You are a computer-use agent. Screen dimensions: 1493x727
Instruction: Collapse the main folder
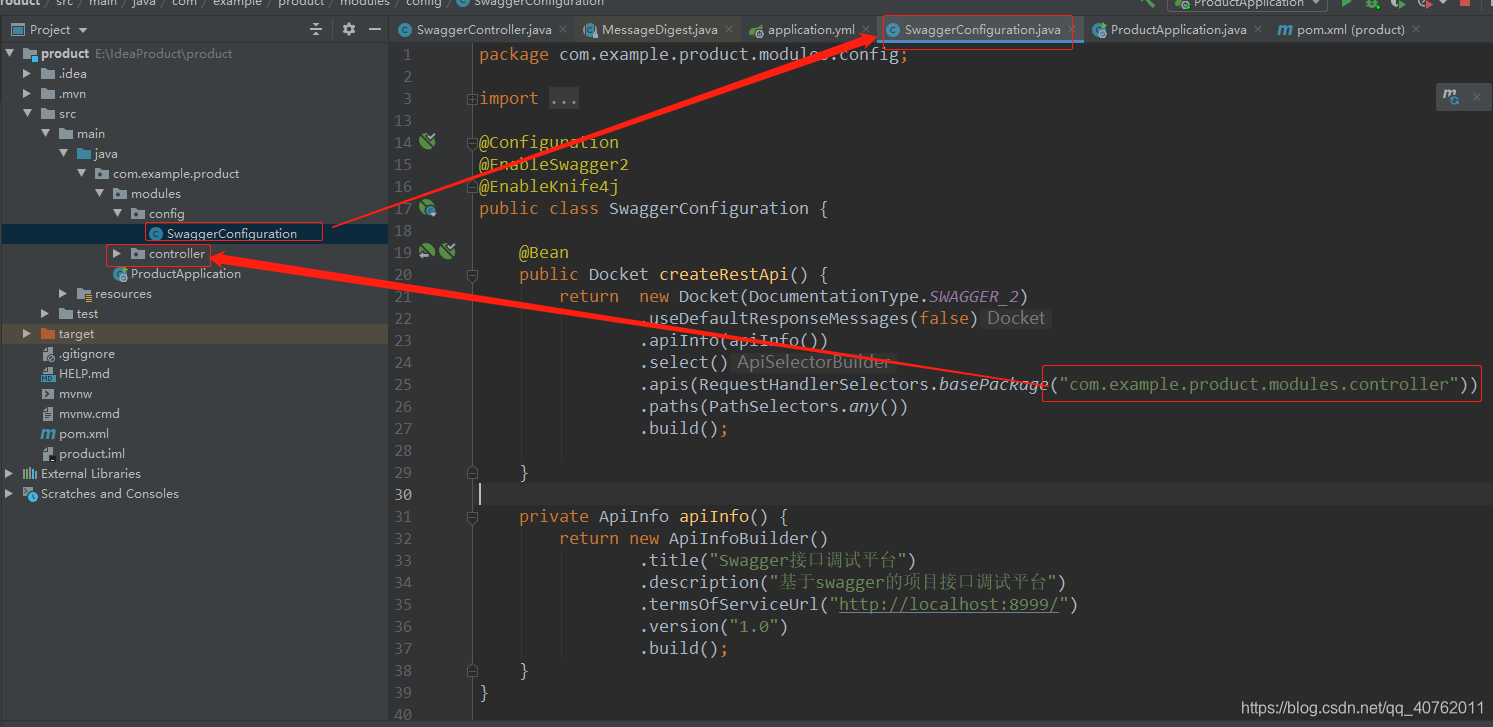[46, 134]
